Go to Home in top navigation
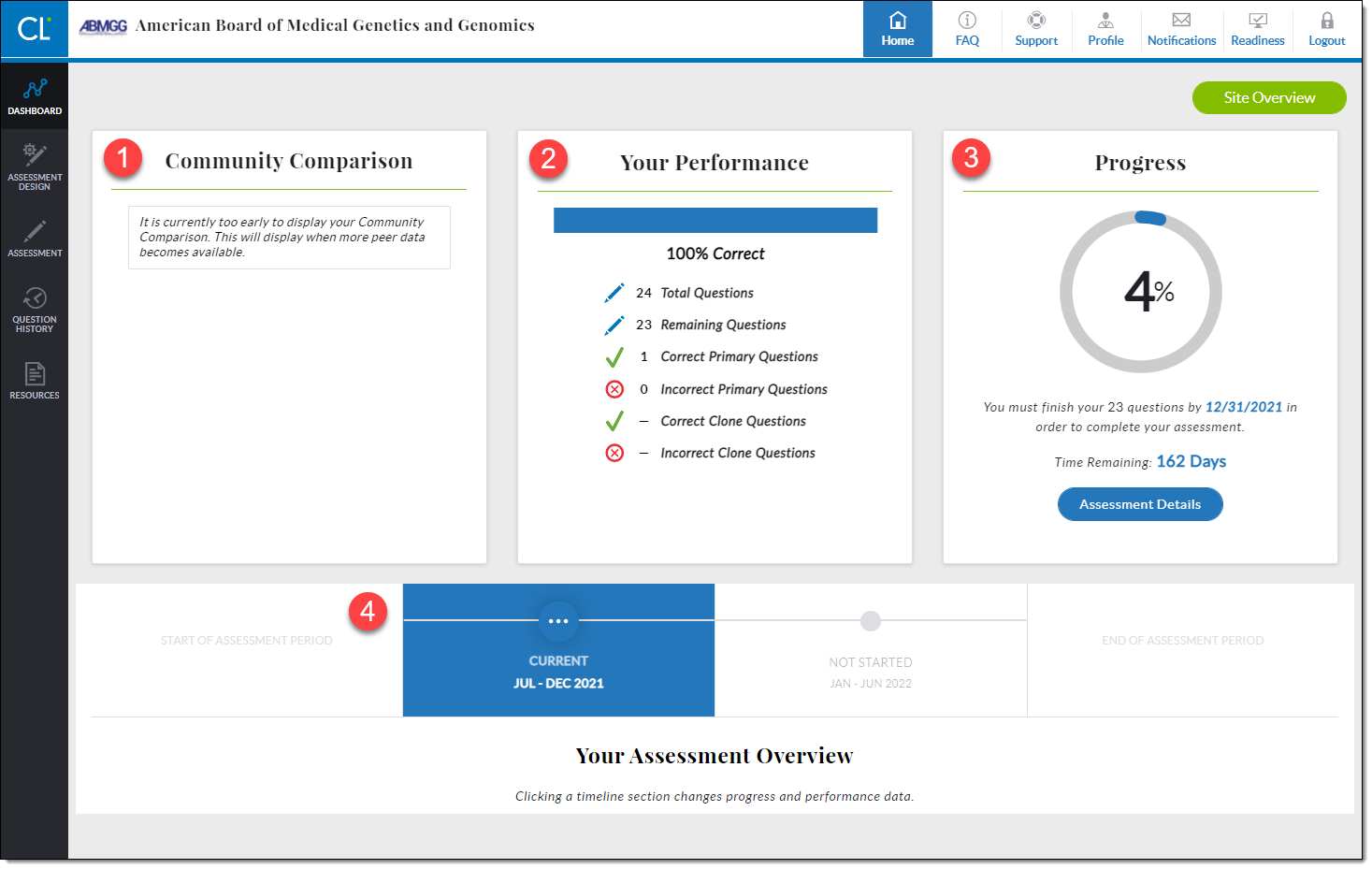This screenshot has width=1372, height=869. 898,29
